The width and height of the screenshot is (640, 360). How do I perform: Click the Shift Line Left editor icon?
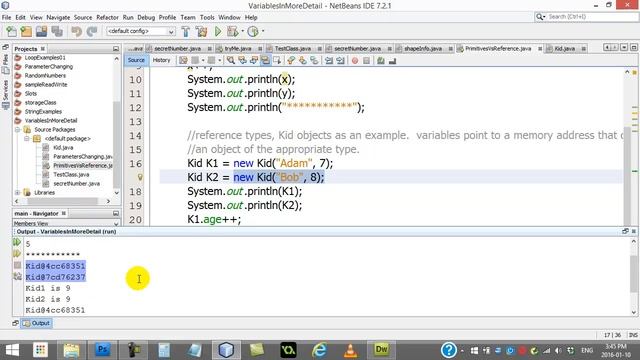click(x=329, y=60)
